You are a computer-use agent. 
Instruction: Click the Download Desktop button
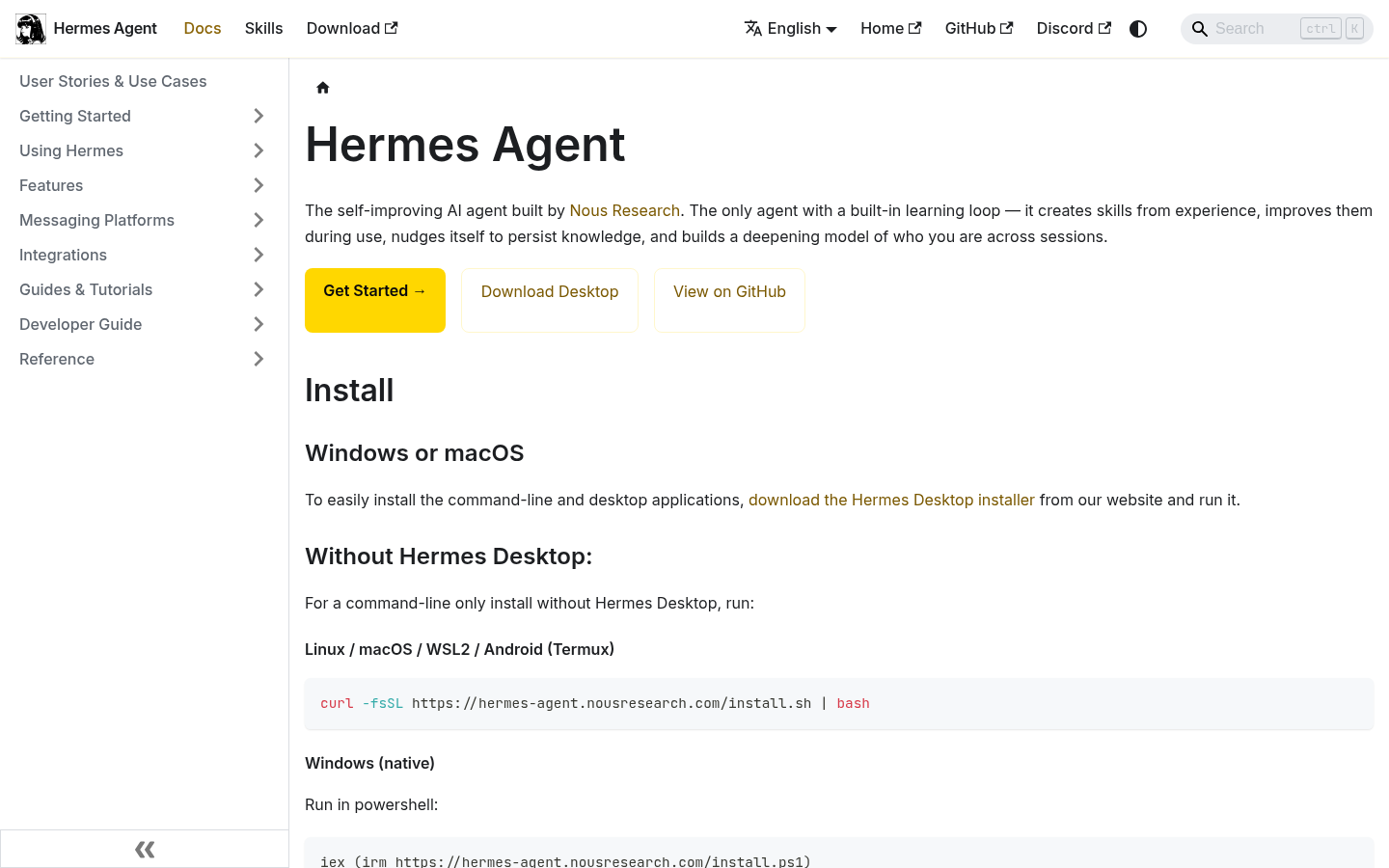tap(550, 300)
